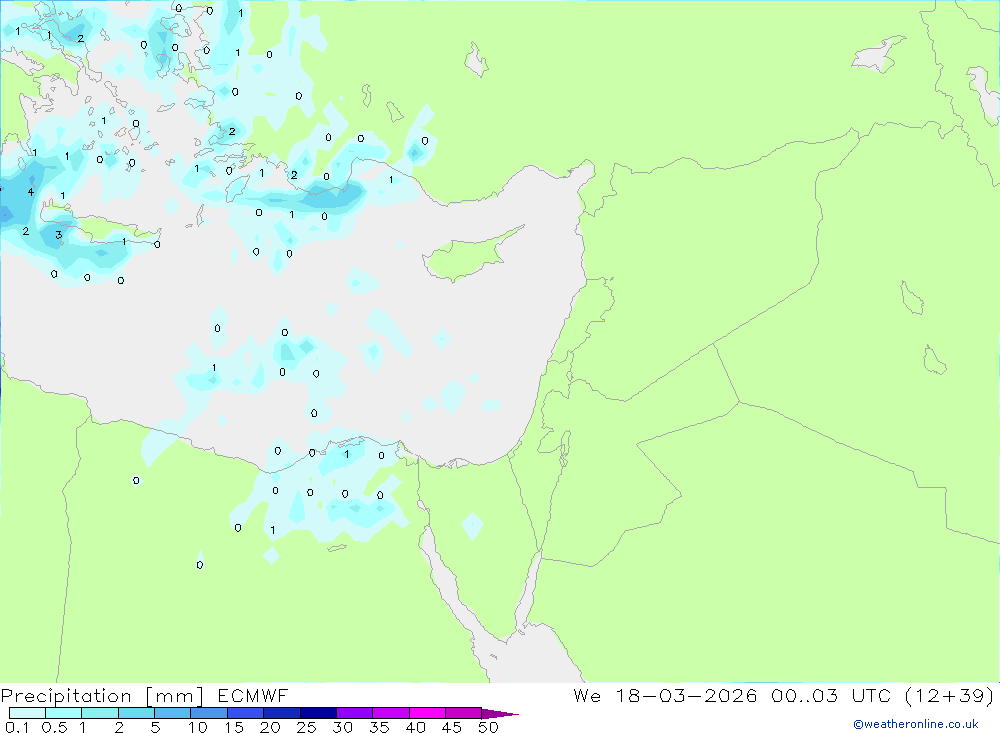The height and width of the screenshot is (733, 1000).
Task: Click the legend label '50'
Action: coord(488,727)
